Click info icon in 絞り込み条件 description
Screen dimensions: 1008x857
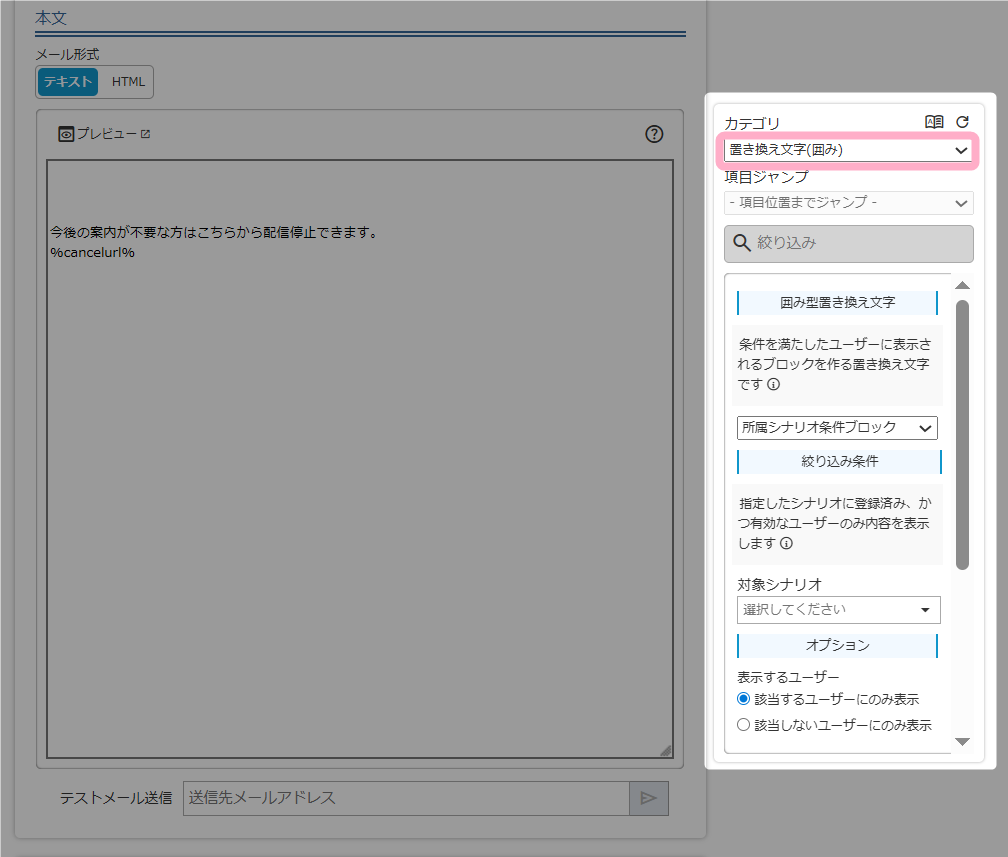786,544
